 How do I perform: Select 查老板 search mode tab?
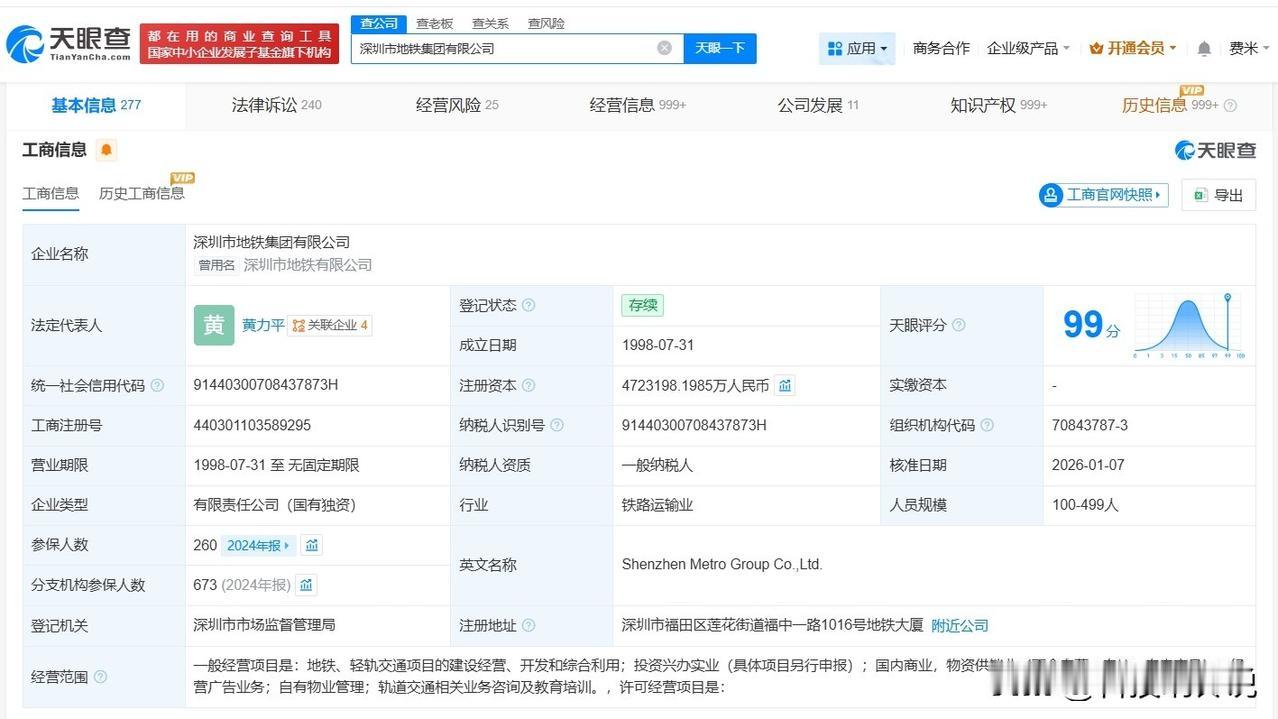point(434,23)
